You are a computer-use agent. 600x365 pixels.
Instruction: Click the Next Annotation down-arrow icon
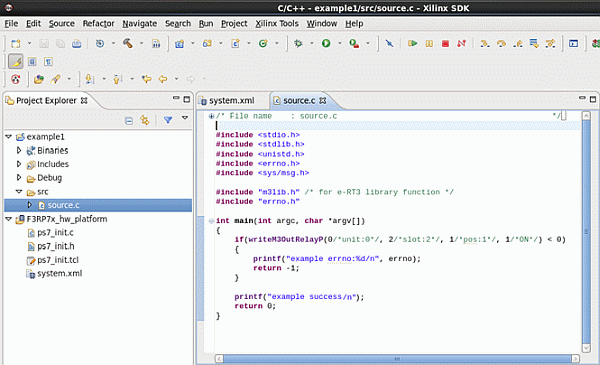90,79
